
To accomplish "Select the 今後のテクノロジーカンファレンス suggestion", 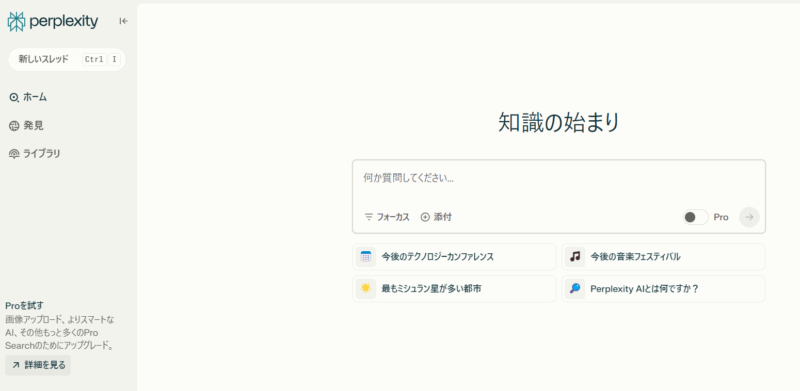I will (x=454, y=257).
